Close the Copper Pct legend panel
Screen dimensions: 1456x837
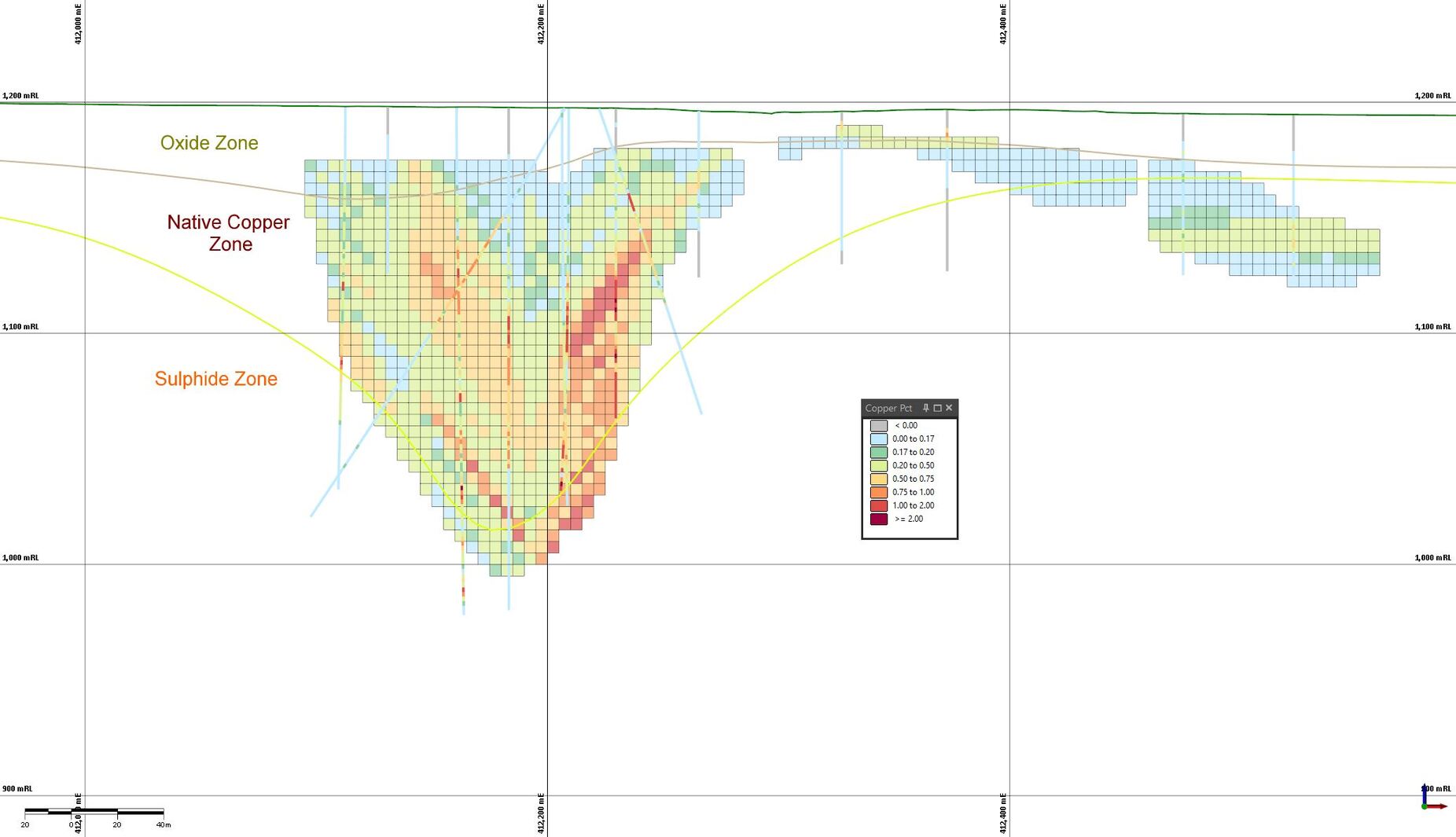click(x=948, y=408)
